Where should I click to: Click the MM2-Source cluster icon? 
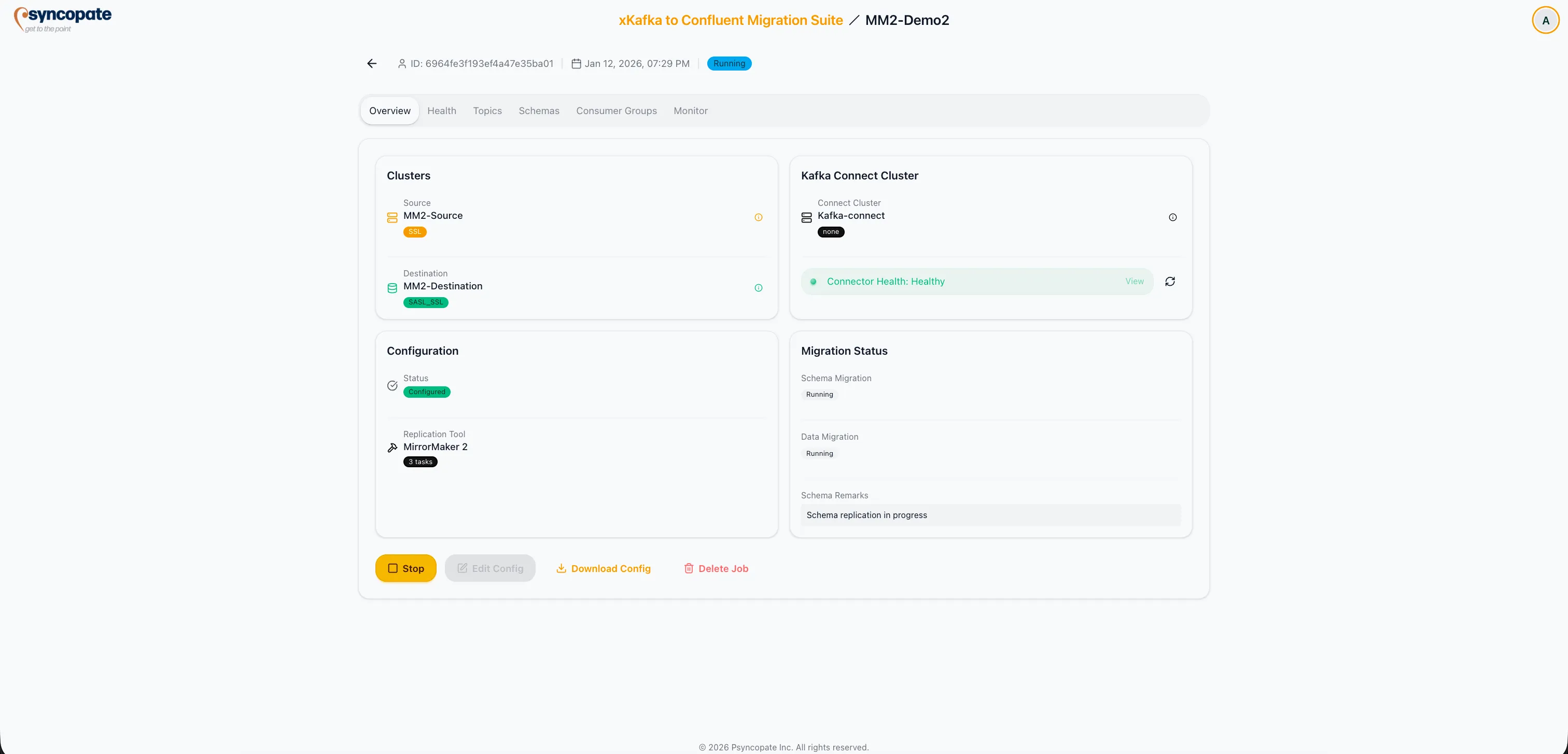click(x=392, y=217)
